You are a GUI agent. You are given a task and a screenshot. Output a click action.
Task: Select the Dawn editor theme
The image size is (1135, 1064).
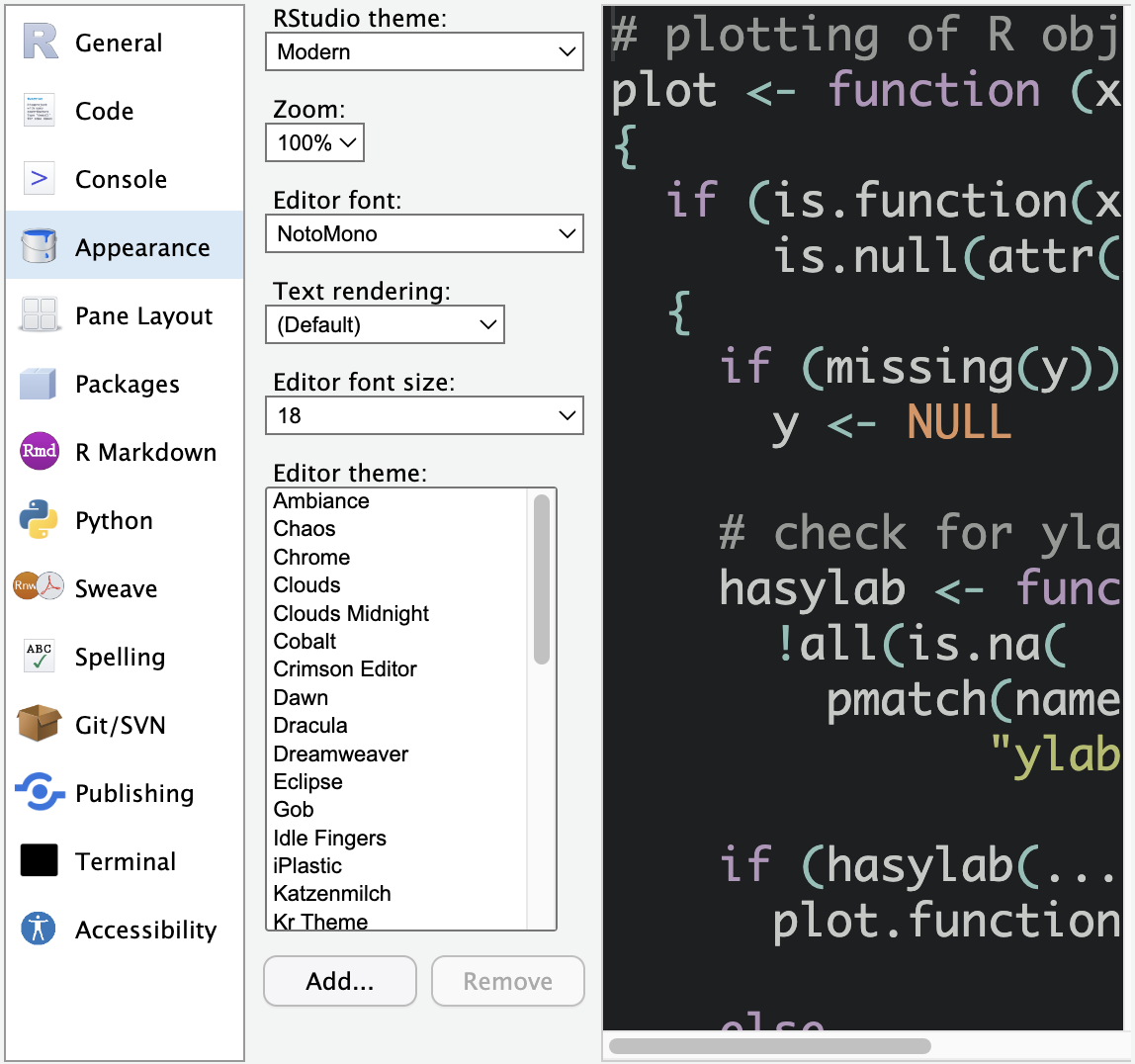[x=302, y=697]
